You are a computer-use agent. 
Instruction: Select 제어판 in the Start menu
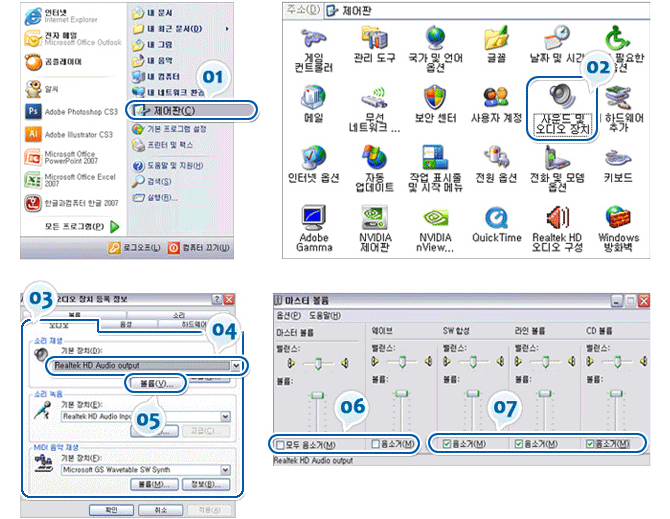(x=172, y=109)
